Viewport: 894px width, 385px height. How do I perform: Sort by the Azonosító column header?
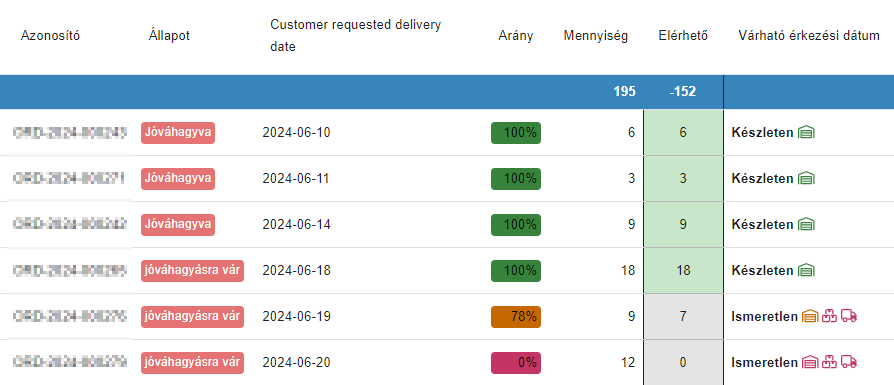click(50, 36)
